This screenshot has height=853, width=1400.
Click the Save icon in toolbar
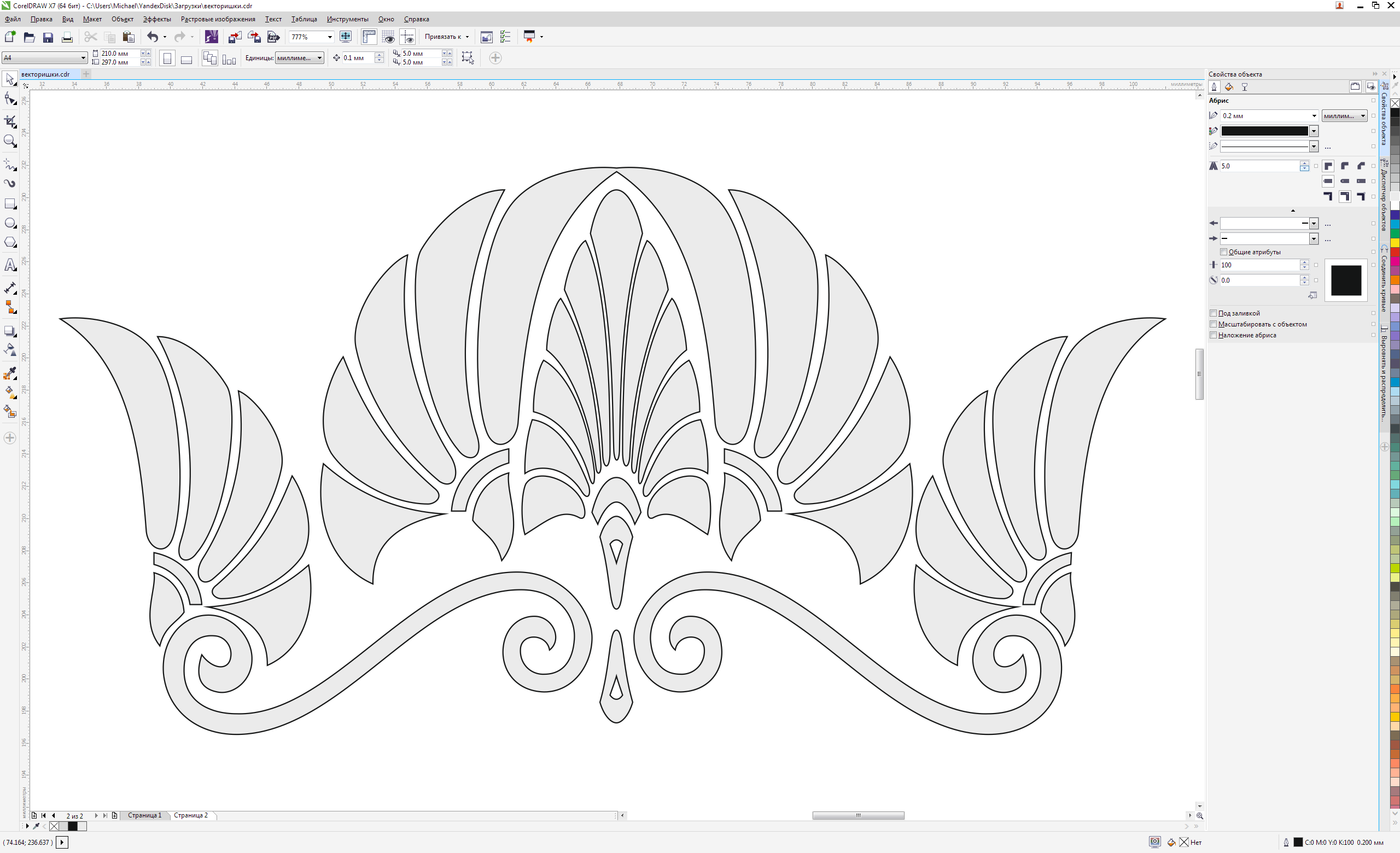pos(48,38)
